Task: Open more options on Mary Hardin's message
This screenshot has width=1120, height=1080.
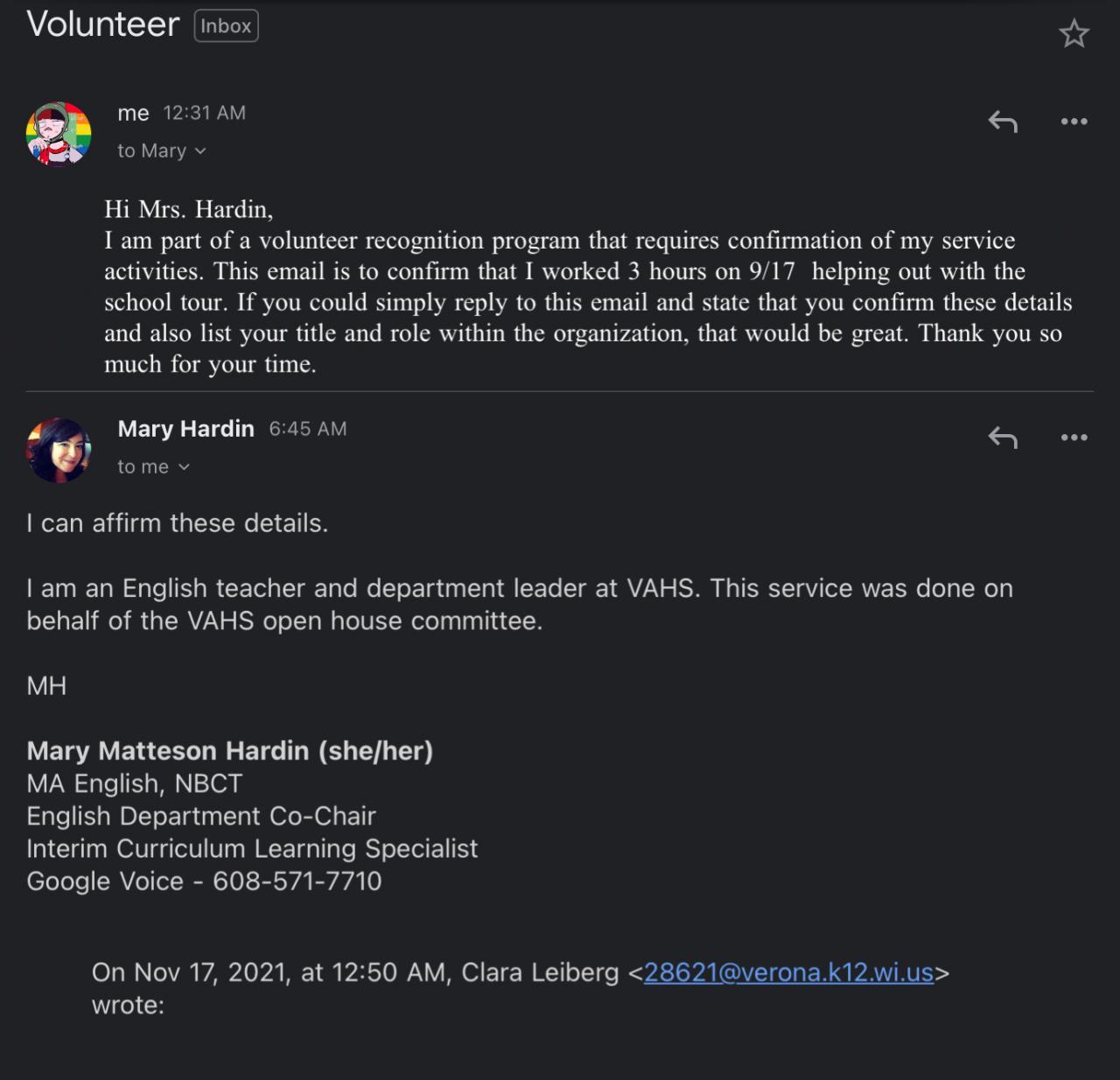Action: tap(1074, 437)
